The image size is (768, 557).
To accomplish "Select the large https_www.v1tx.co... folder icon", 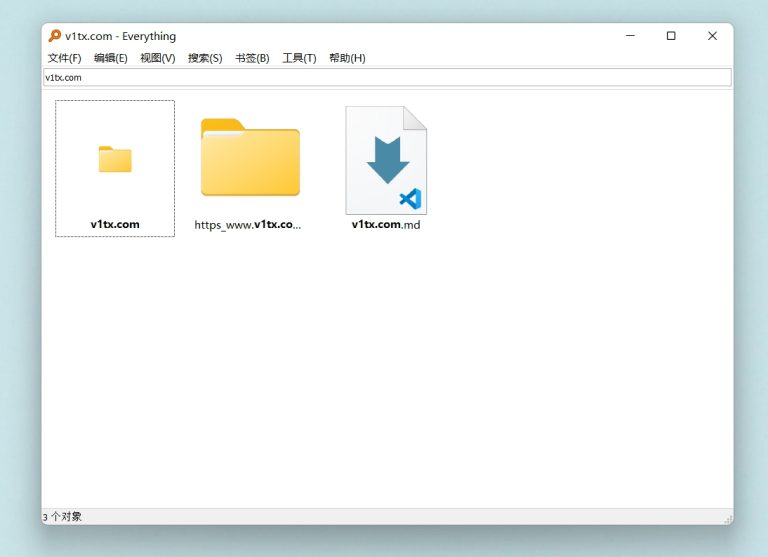I will coord(250,157).
